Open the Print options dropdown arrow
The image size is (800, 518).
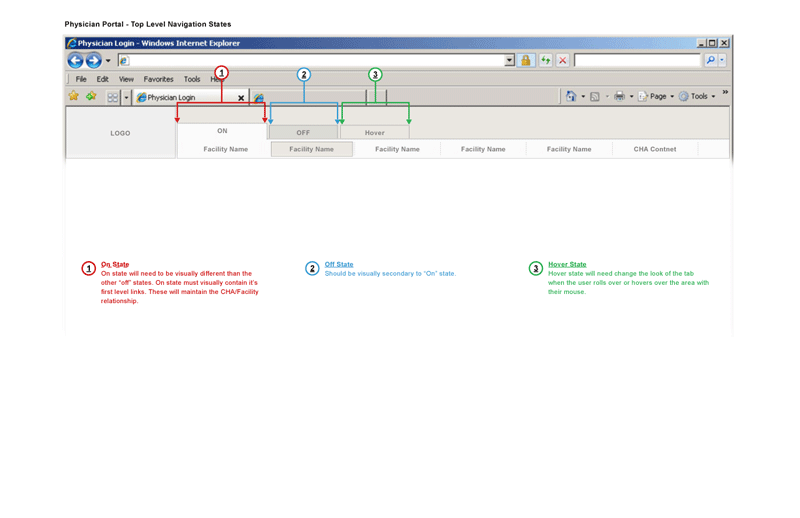pos(632,96)
